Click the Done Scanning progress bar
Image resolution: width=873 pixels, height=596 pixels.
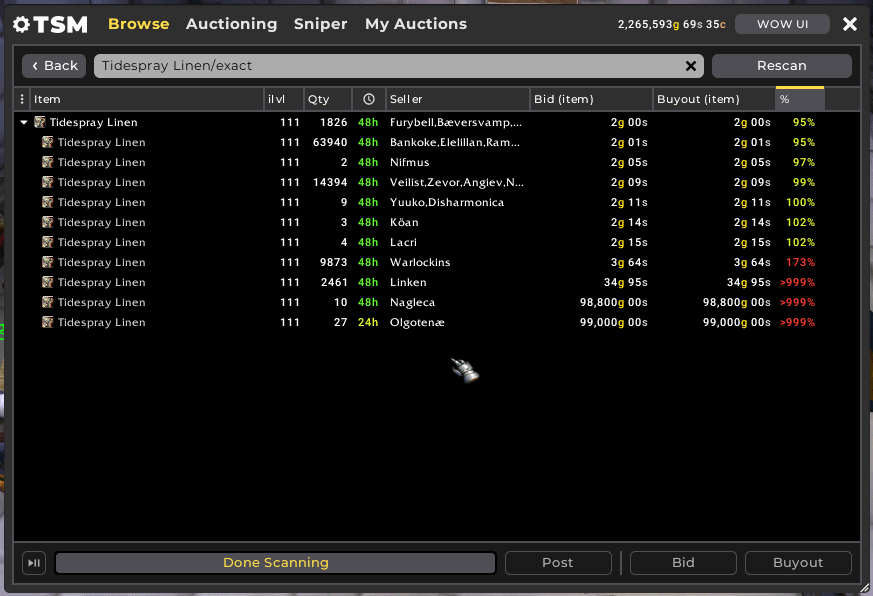click(276, 563)
